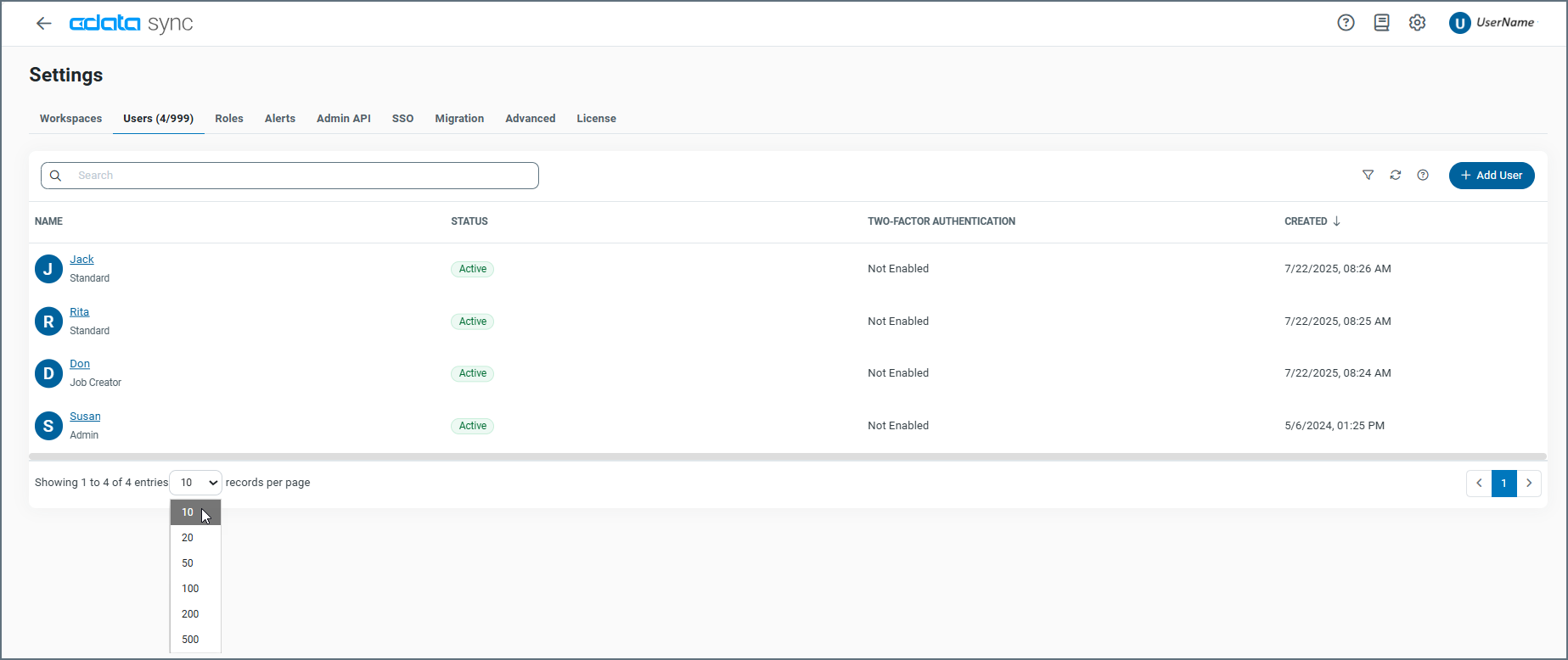Click into the Search input field
The height and width of the screenshot is (660, 1568).
pos(301,176)
